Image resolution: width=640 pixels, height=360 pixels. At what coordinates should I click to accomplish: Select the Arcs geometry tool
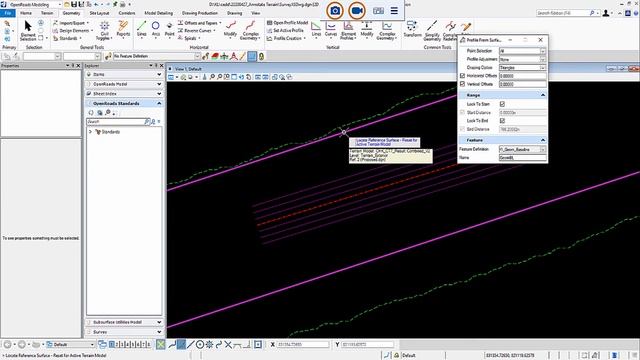point(156,29)
